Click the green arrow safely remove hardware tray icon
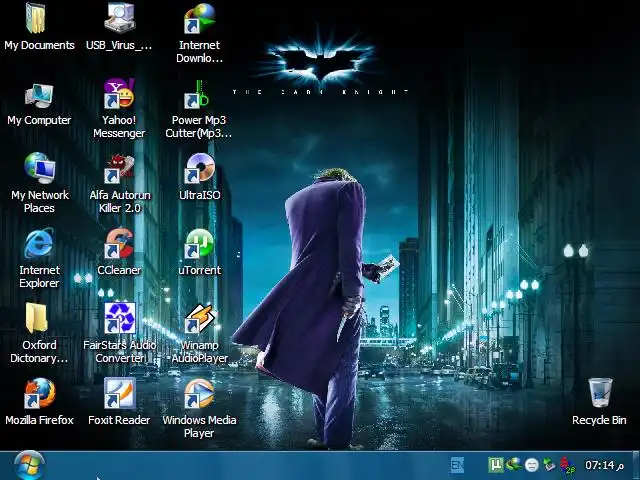Viewport: 640px width, 480px height. tap(549, 465)
